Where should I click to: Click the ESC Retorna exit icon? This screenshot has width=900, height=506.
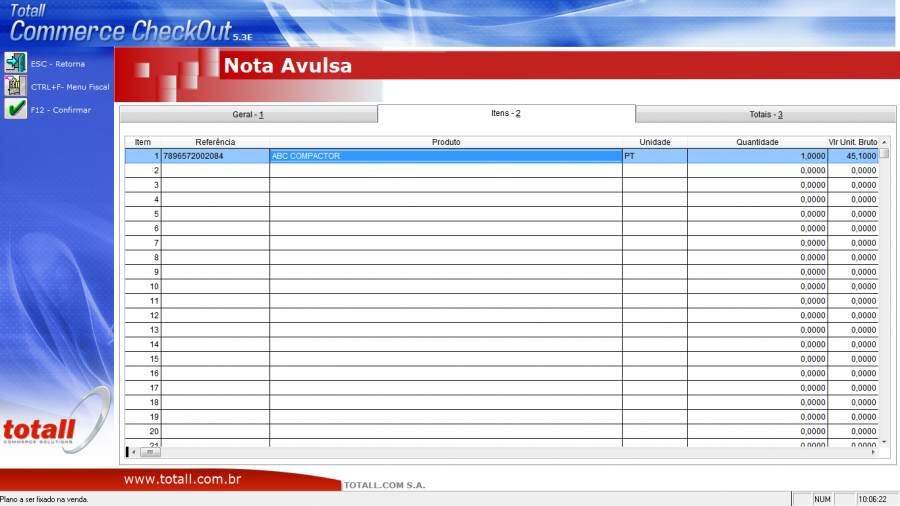15,63
